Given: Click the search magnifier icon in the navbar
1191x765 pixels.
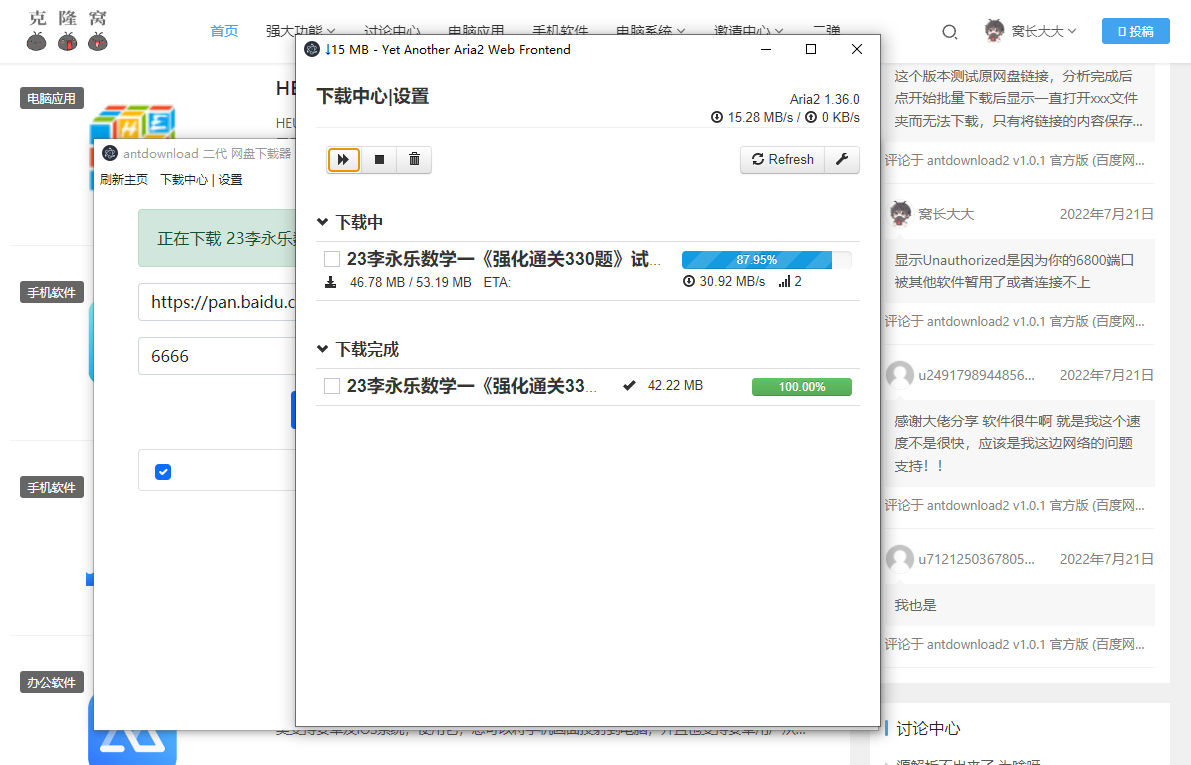Looking at the screenshot, I should 948,32.
